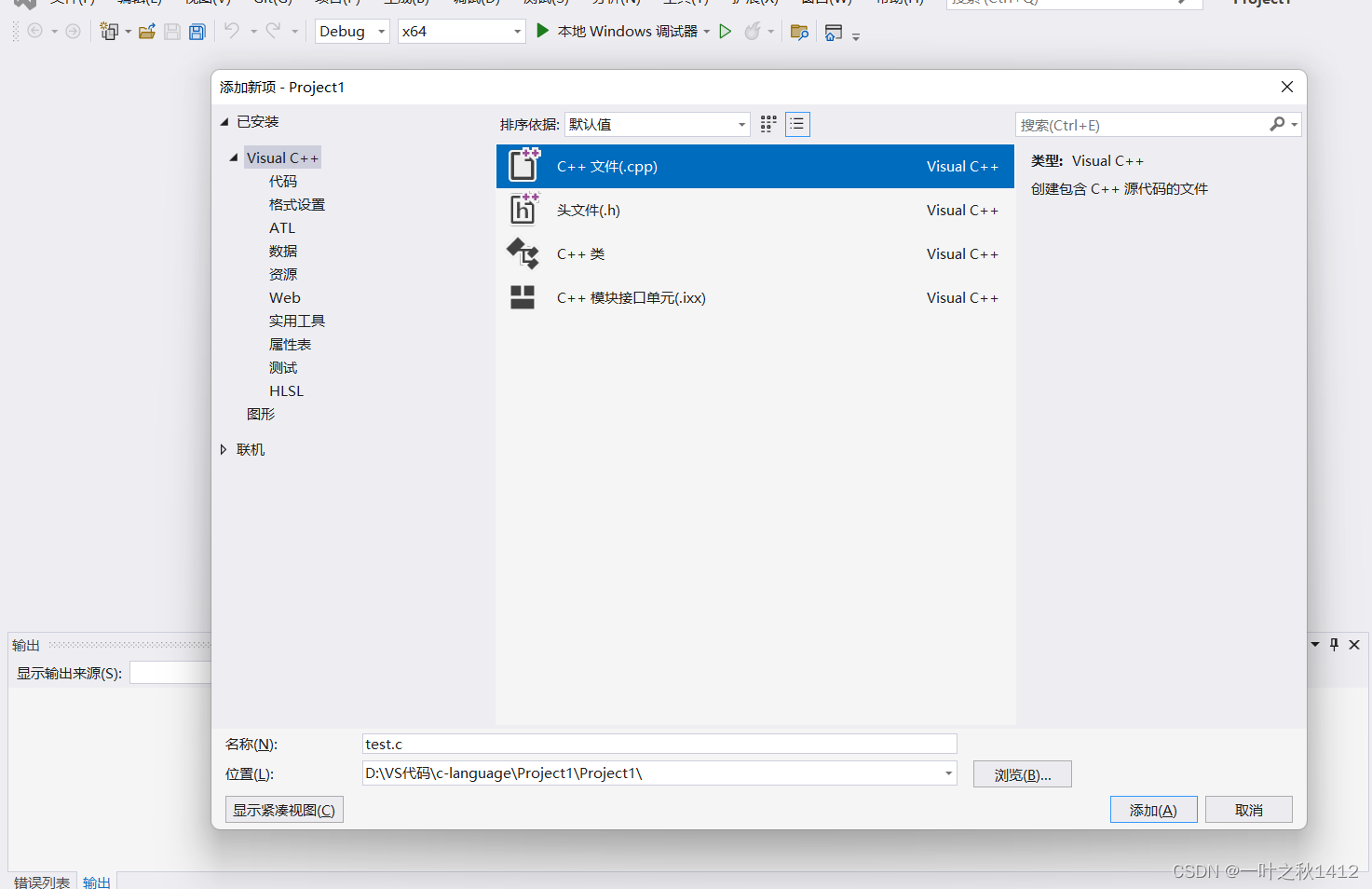The height and width of the screenshot is (889, 1372).
Task: Select the Web category
Action: pyautogui.click(x=285, y=297)
